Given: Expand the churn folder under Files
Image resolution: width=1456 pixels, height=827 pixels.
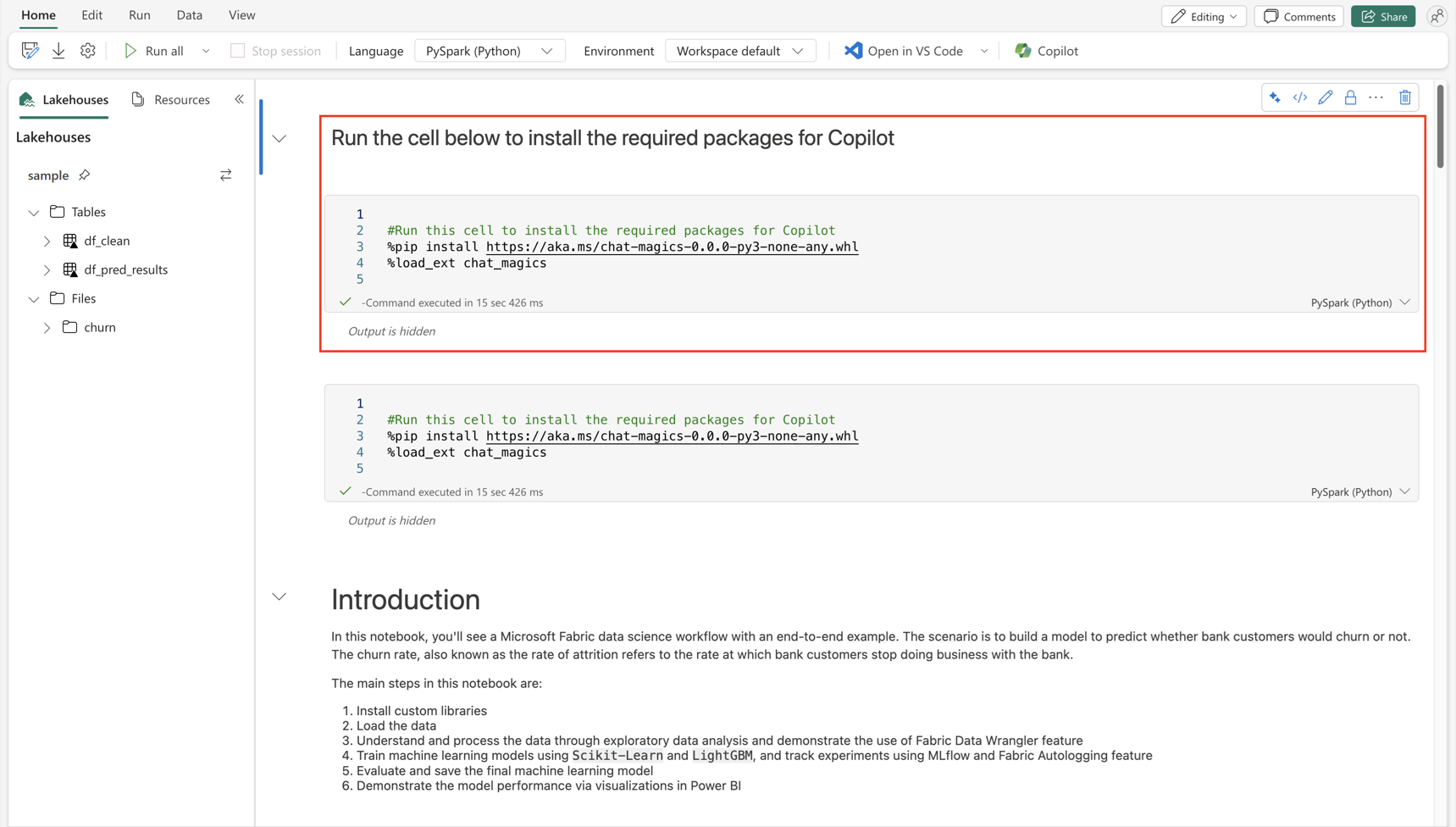Looking at the screenshot, I should (47, 327).
